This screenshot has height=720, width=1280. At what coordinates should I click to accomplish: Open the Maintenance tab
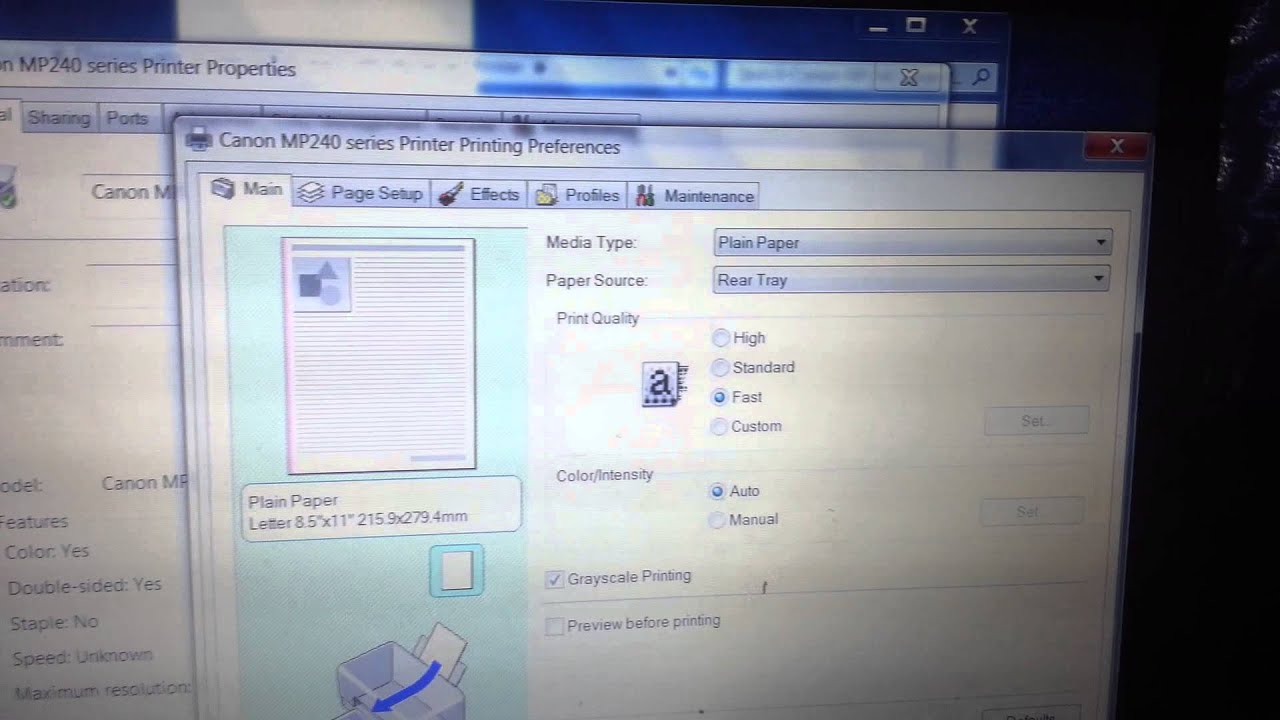tap(694, 196)
